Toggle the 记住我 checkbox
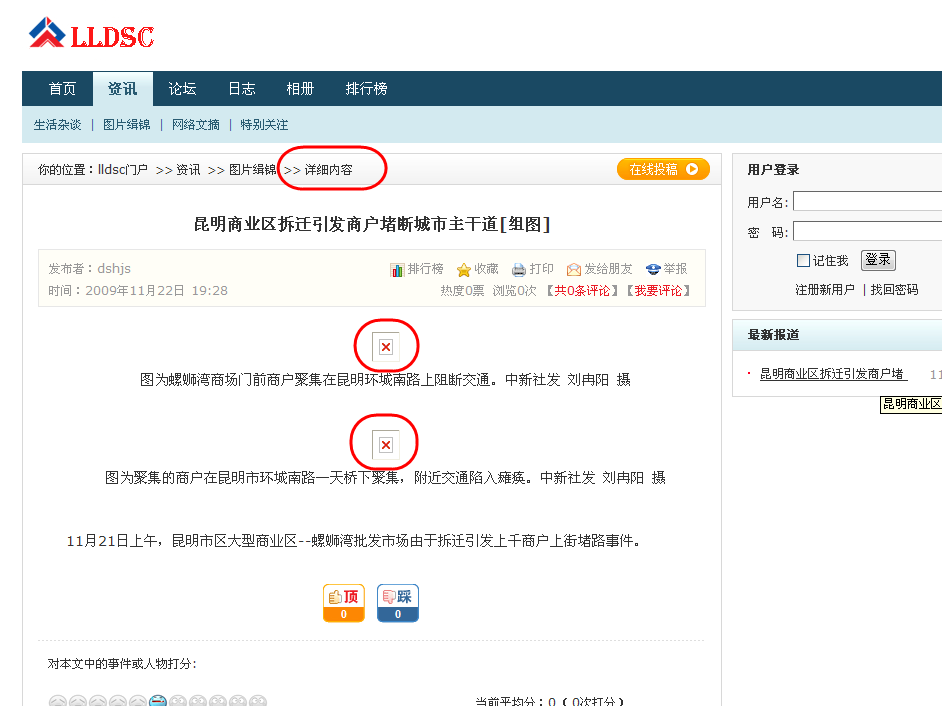942x706 pixels. tap(803, 260)
